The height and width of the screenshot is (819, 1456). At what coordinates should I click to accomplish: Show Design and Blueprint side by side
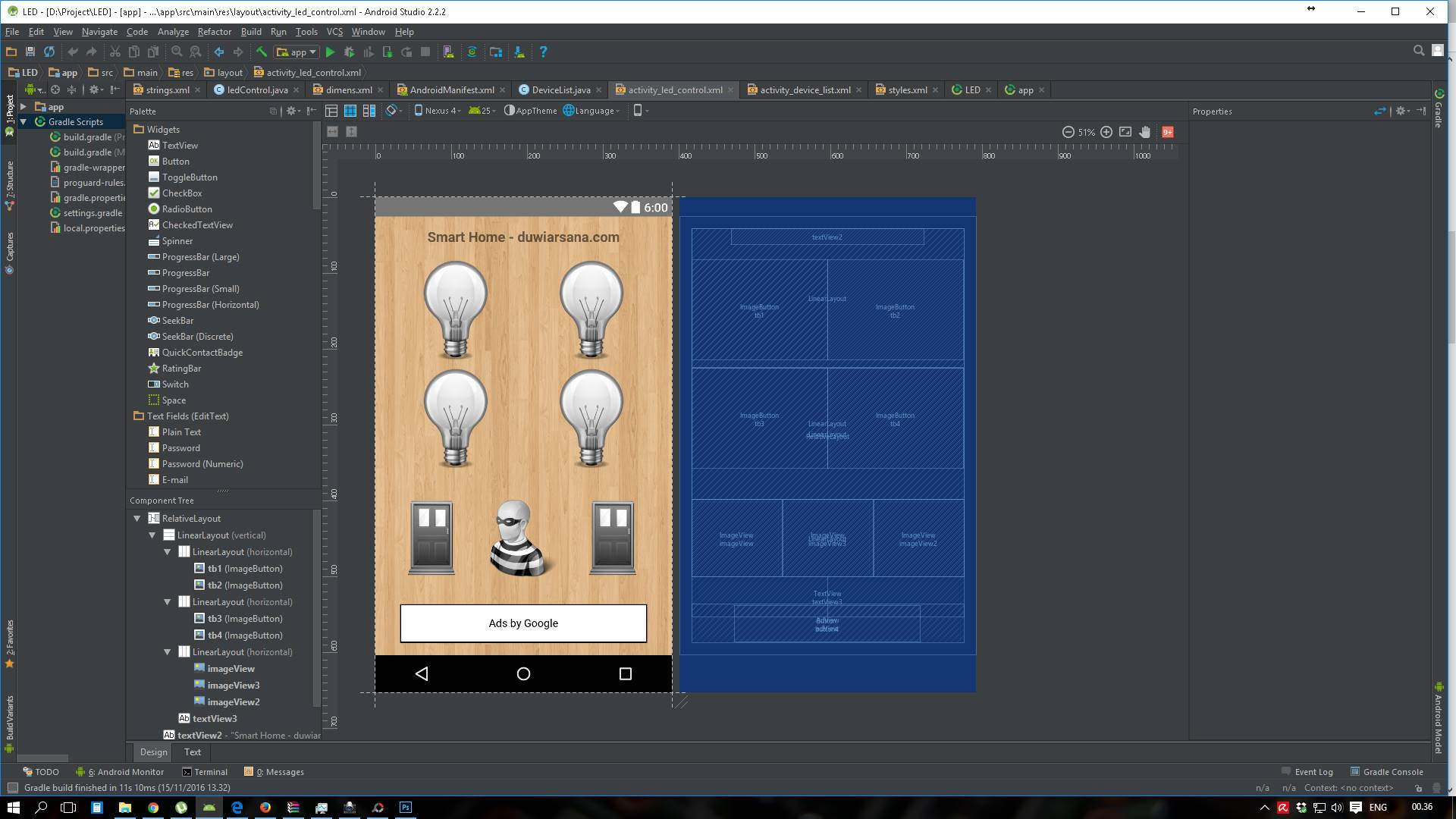pyautogui.click(x=369, y=111)
